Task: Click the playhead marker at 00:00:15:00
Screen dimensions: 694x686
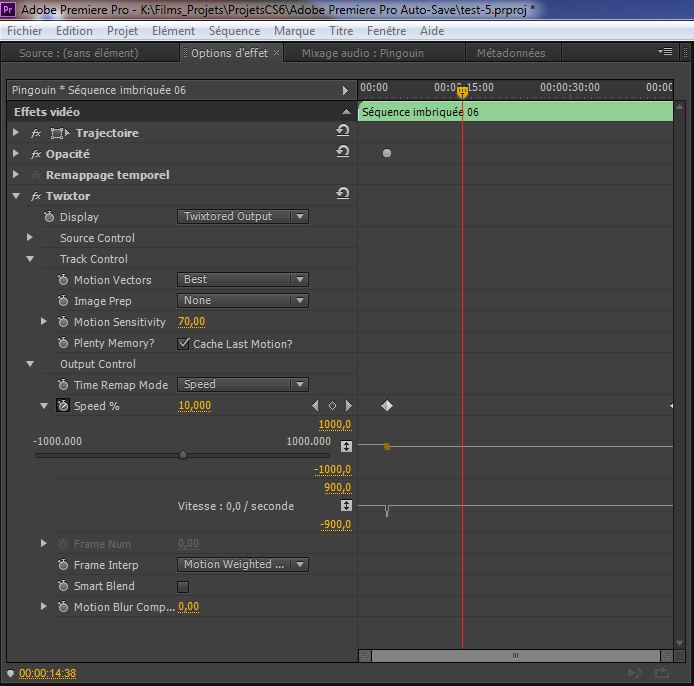Action: tap(462, 92)
